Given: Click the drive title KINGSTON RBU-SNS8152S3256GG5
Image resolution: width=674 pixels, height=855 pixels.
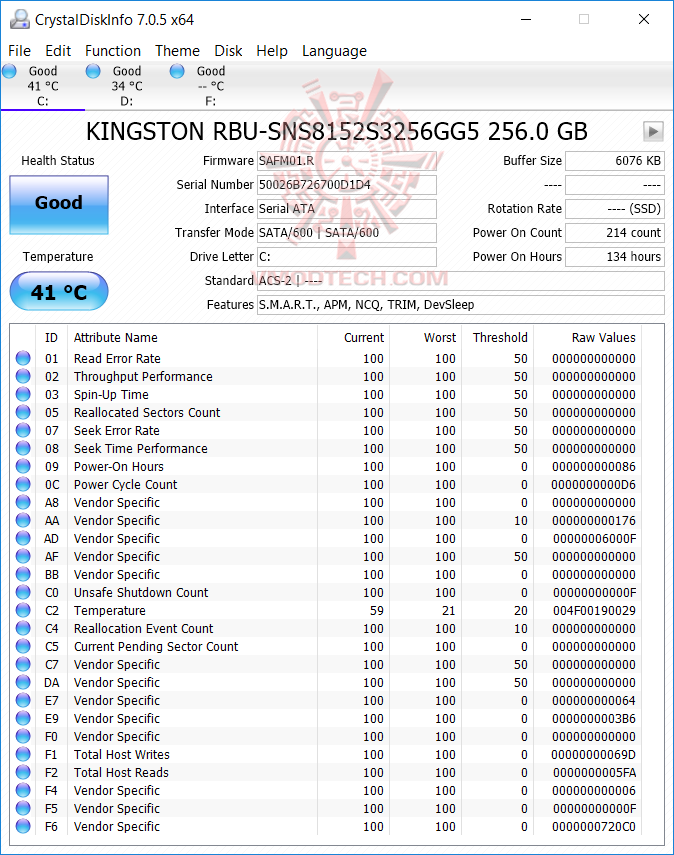Looking at the screenshot, I should click(x=337, y=131).
